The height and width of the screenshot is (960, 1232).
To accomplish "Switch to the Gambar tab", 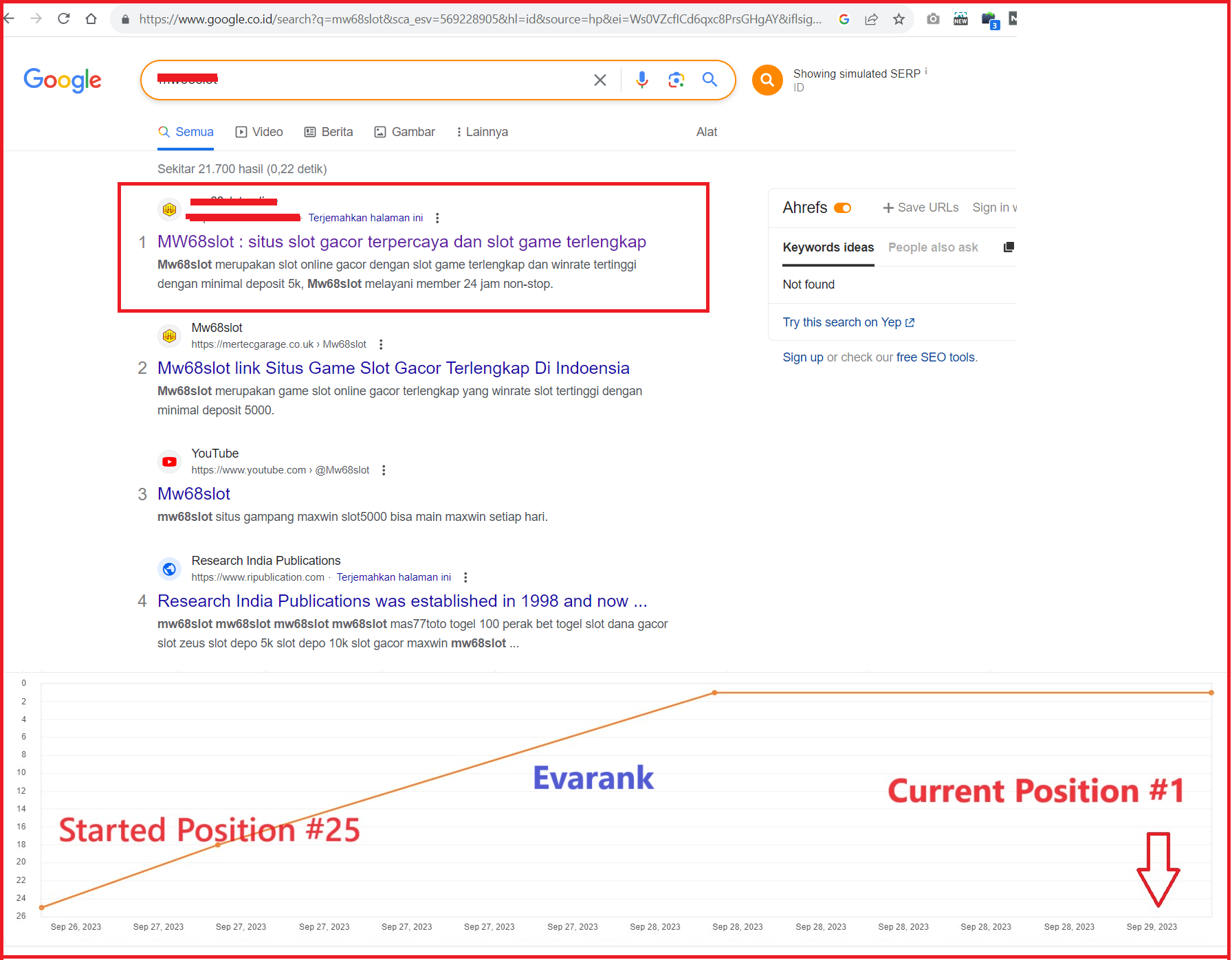I will point(405,132).
